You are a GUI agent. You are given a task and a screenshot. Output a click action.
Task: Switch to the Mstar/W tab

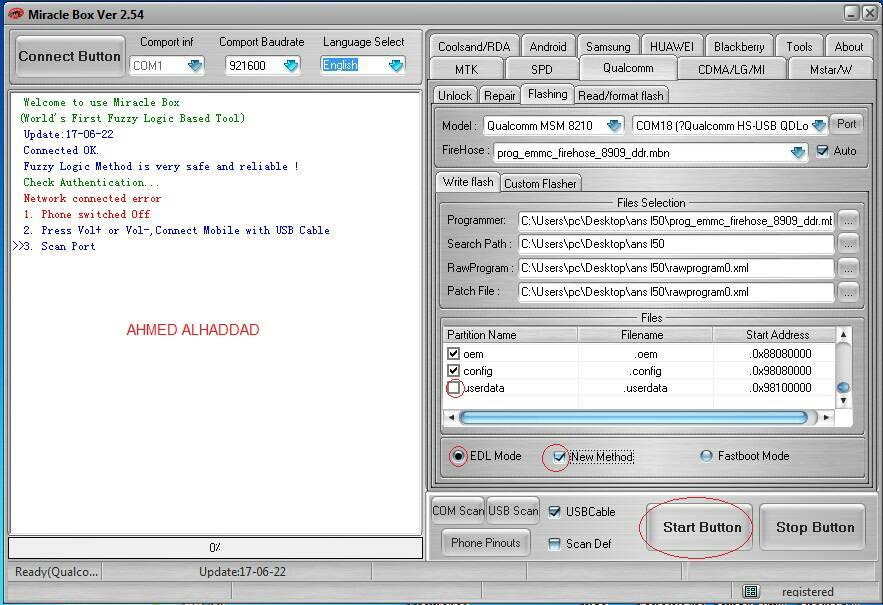(831, 69)
